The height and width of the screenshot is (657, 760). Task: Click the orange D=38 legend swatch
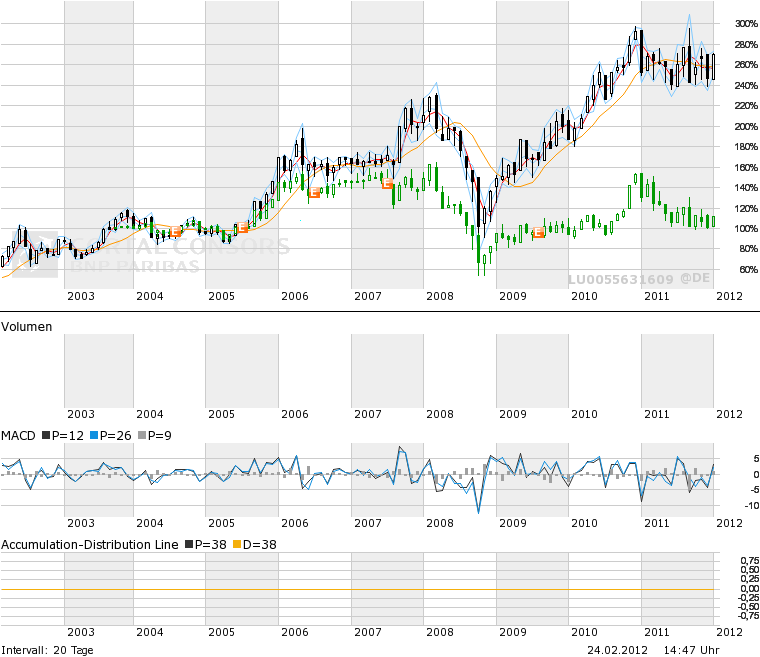point(236,545)
